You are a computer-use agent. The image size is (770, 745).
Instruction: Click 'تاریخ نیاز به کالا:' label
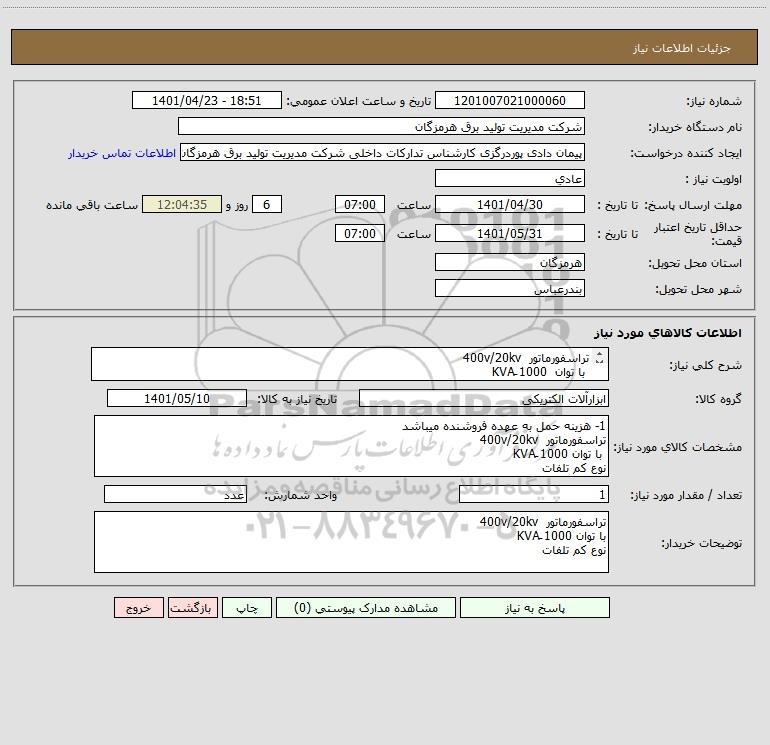298,400
